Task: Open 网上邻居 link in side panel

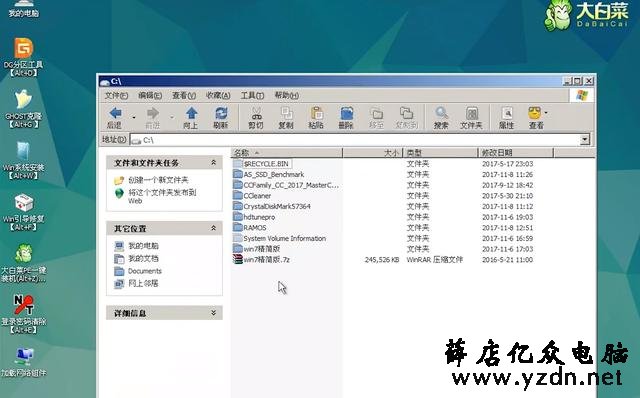Action: tap(143, 283)
